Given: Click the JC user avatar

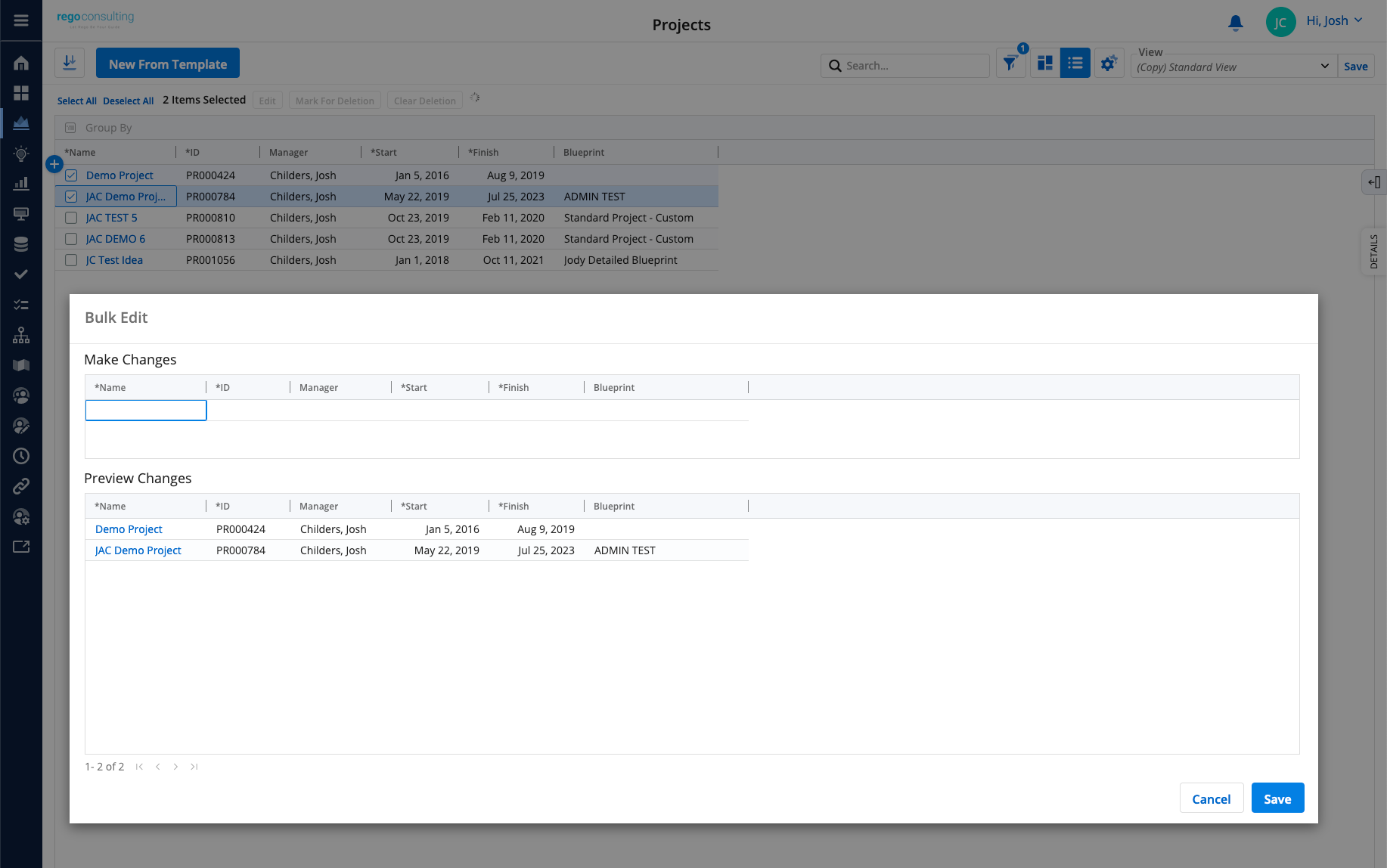Looking at the screenshot, I should pos(1280,22).
